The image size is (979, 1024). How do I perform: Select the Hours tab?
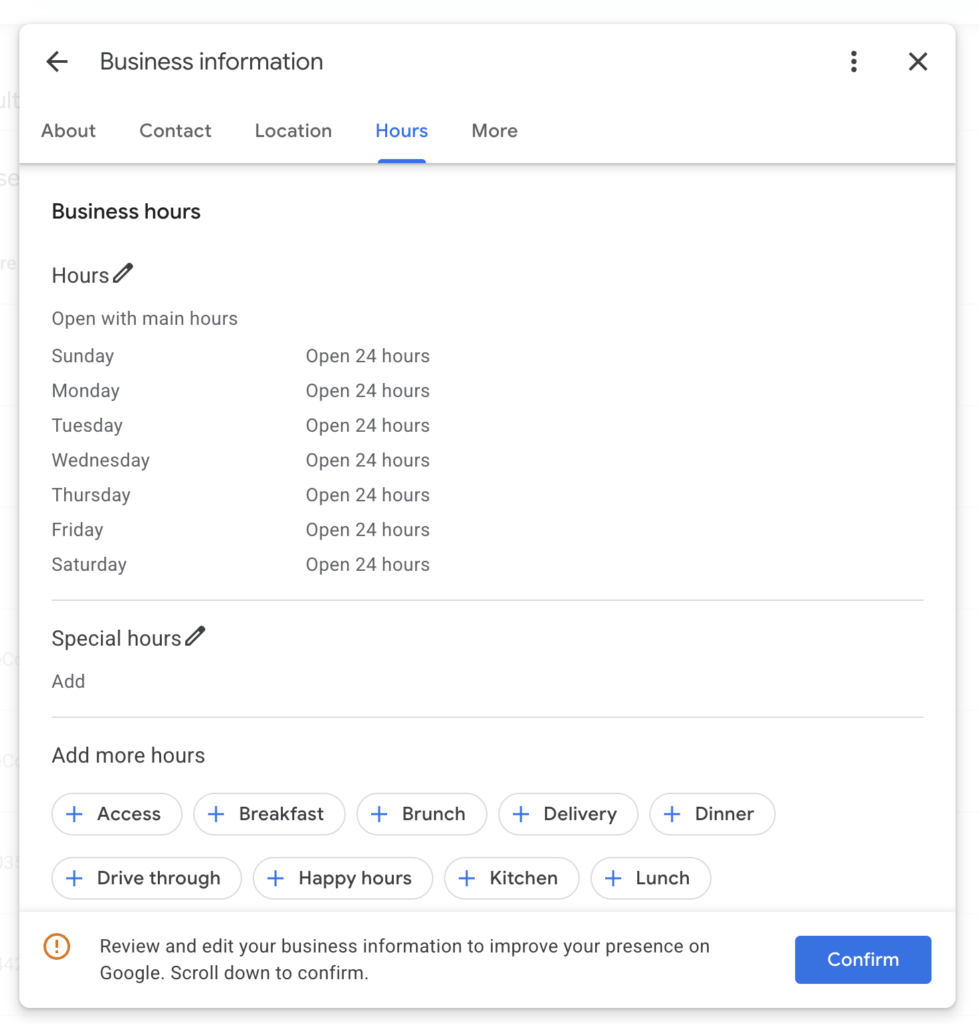pos(402,131)
